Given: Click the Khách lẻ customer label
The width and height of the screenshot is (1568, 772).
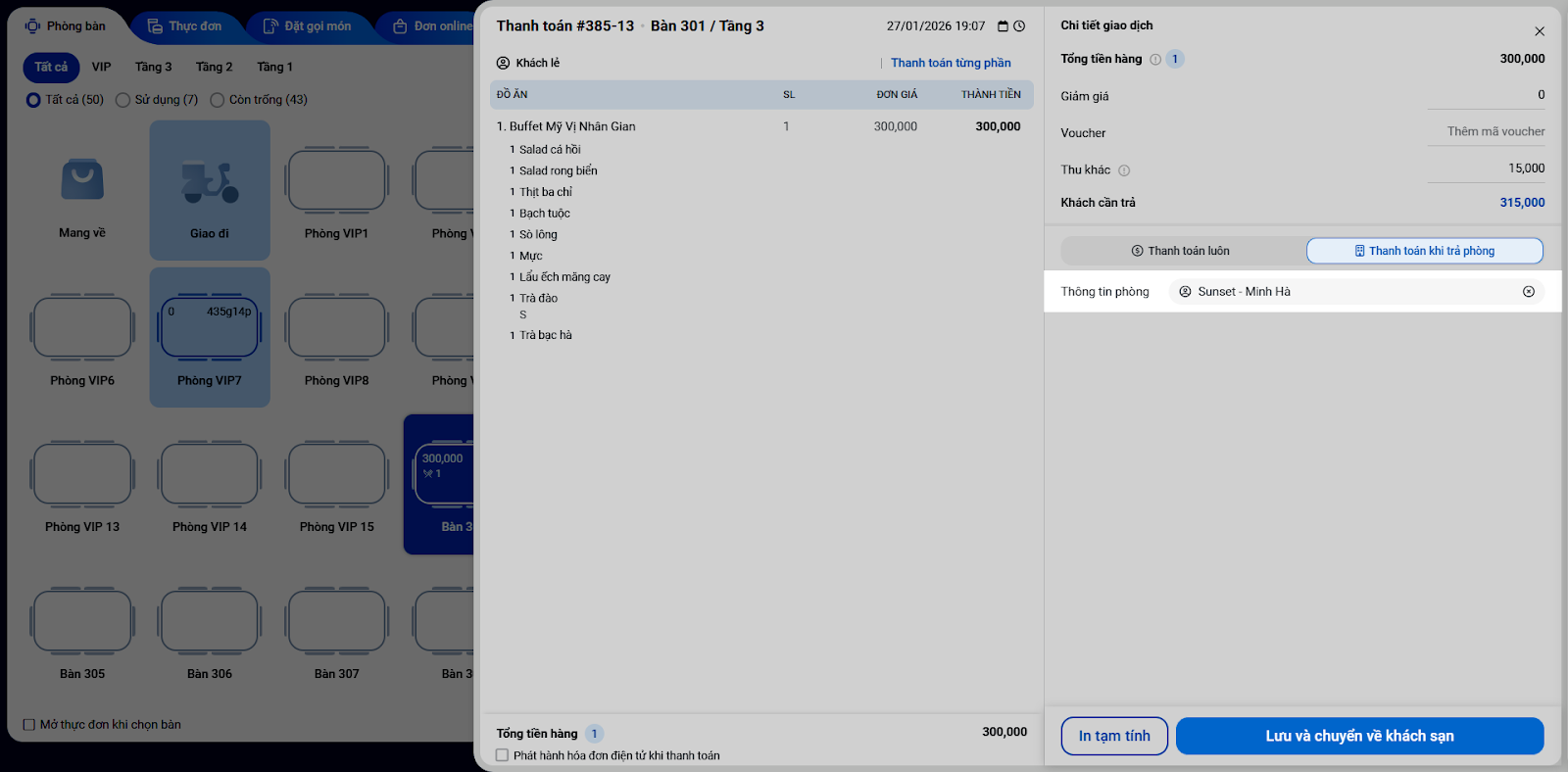Looking at the screenshot, I should click(538, 63).
